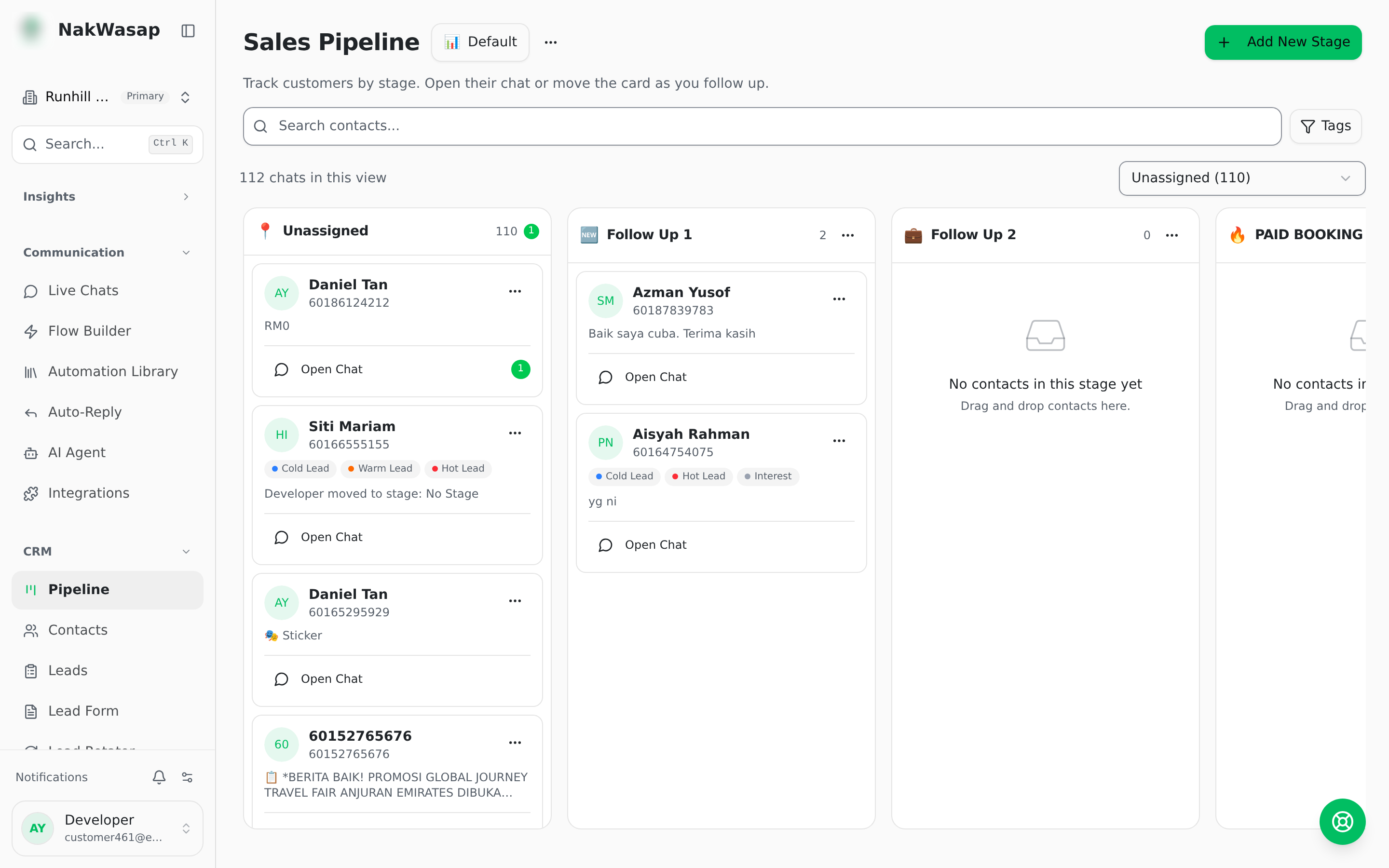This screenshot has height=868, width=1389.
Task: Open Chat for Aisyah Rahman
Action: point(643,545)
